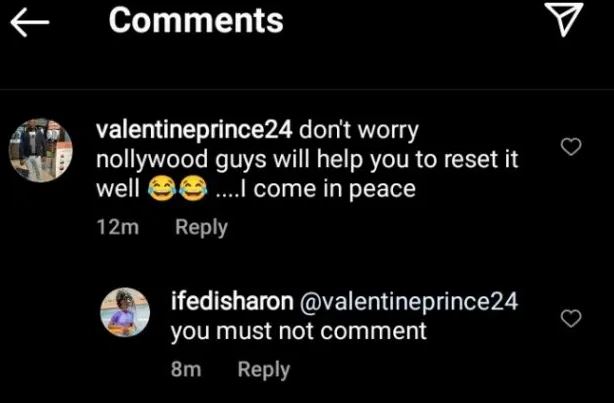The height and width of the screenshot is (403, 614).
Task: Like ifedisharon's reply with the heart
Action: click(570, 319)
